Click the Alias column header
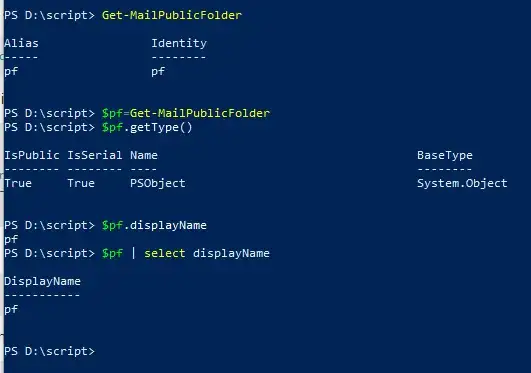The image size is (531, 373). (x=21, y=43)
